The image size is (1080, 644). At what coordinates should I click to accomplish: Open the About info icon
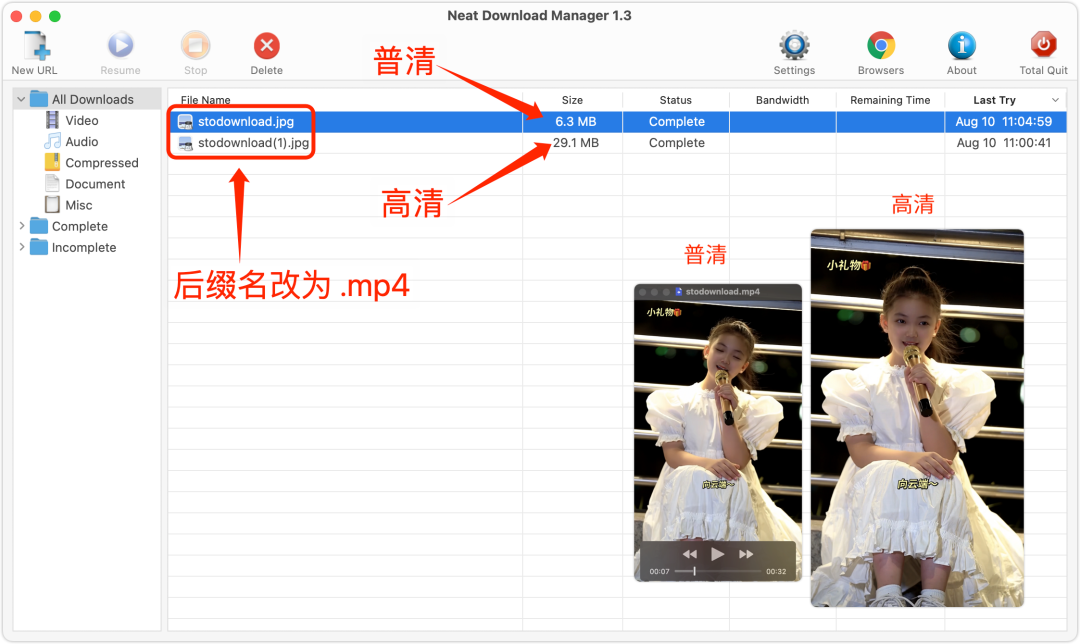coord(962,46)
